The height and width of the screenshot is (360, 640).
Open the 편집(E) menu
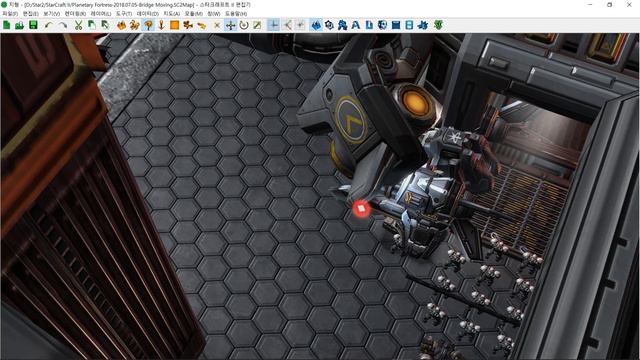click(31, 13)
